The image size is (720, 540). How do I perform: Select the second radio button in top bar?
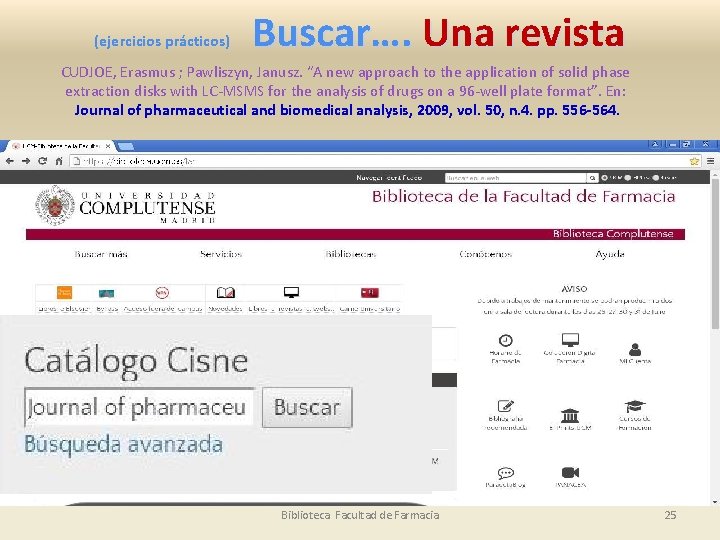click(x=628, y=178)
